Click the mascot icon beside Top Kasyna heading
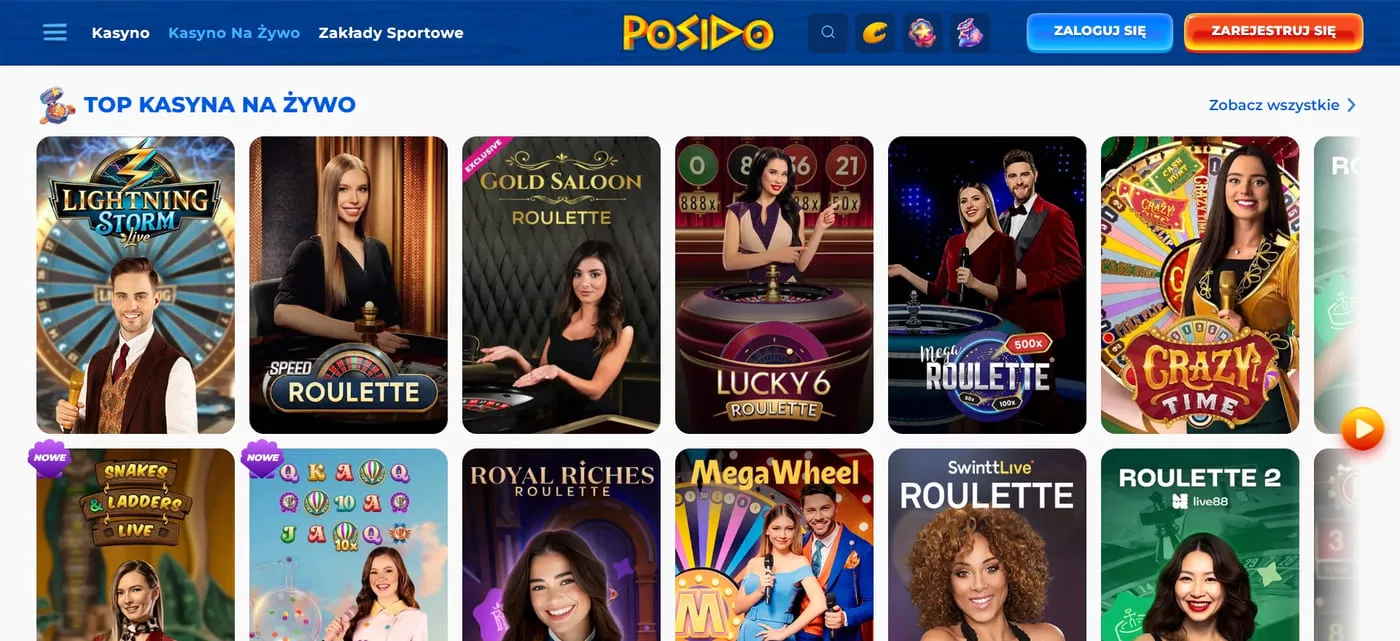This screenshot has height=641, width=1400. tap(57, 105)
